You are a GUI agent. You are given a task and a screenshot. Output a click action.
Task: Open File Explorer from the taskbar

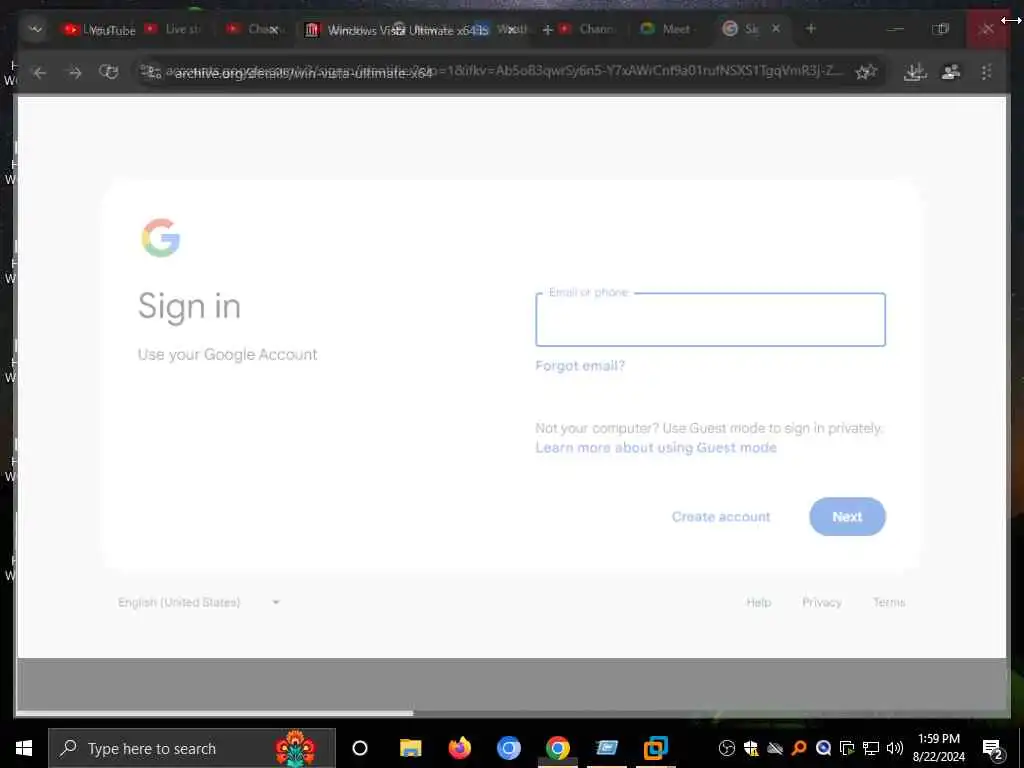pyautogui.click(x=411, y=748)
